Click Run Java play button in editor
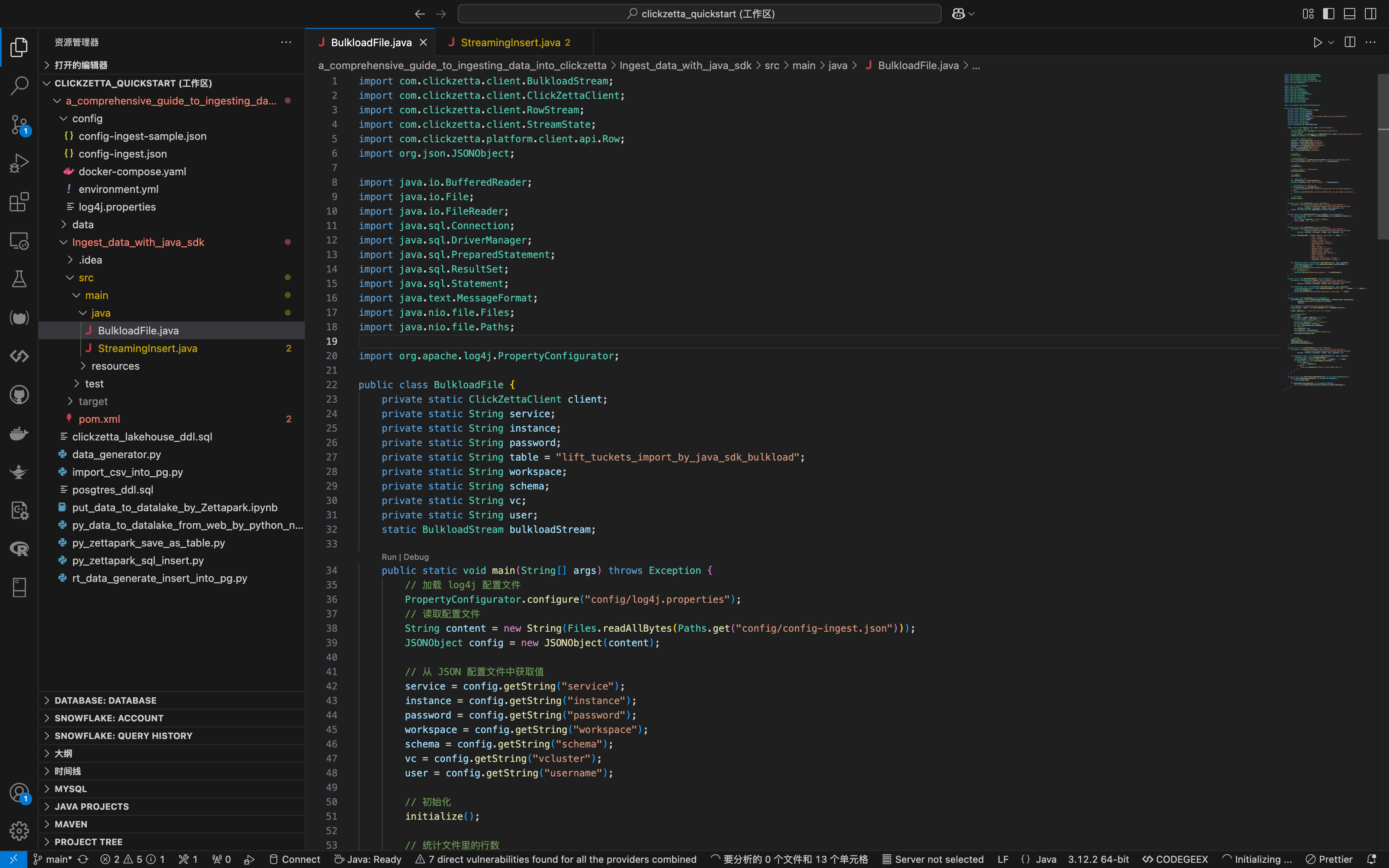Image resolution: width=1389 pixels, height=868 pixels. click(x=1317, y=43)
